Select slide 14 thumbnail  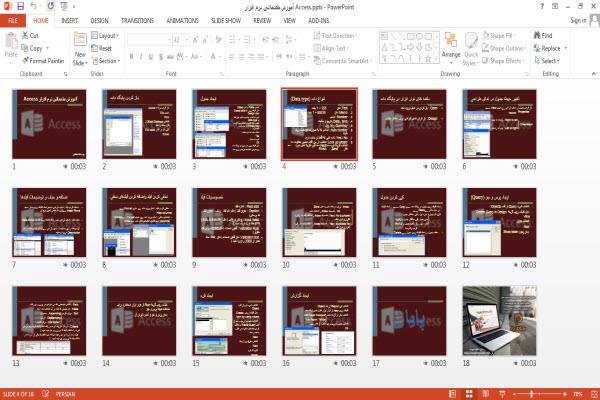pyautogui.click(x=139, y=321)
